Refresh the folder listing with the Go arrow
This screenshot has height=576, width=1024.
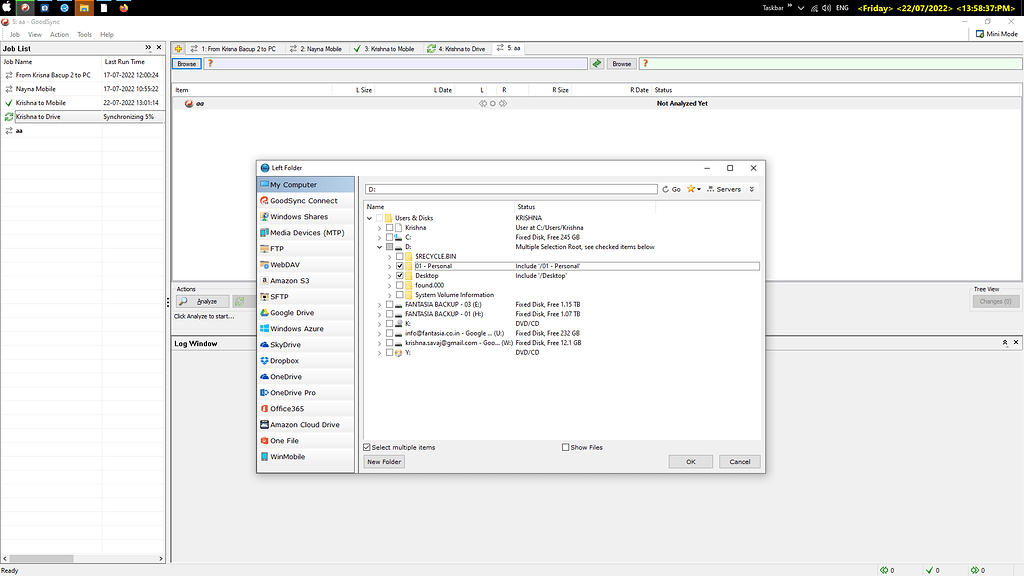(669, 188)
